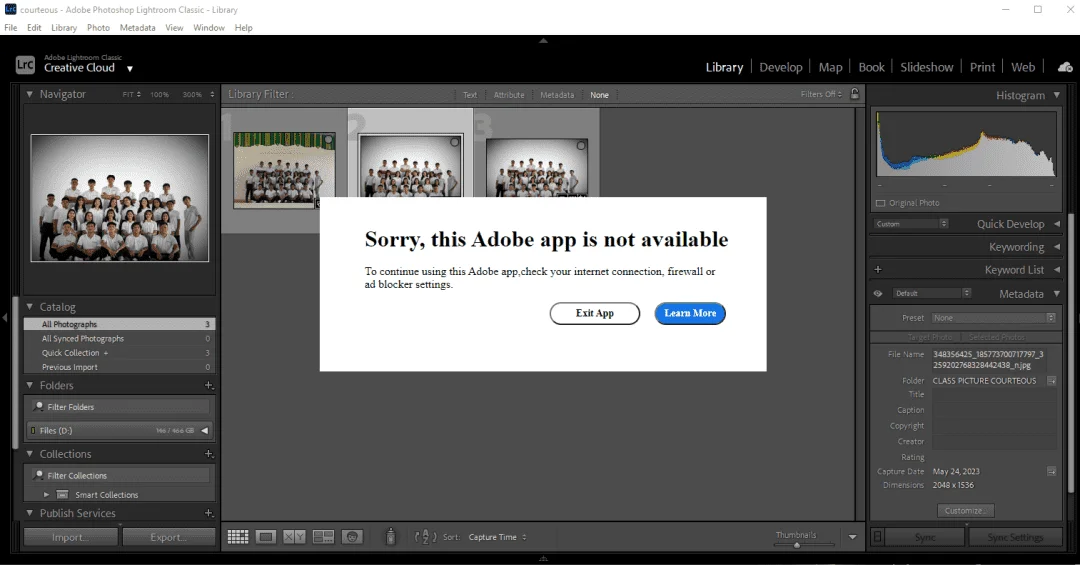Open Survey view in toolbar

(323, 537)
